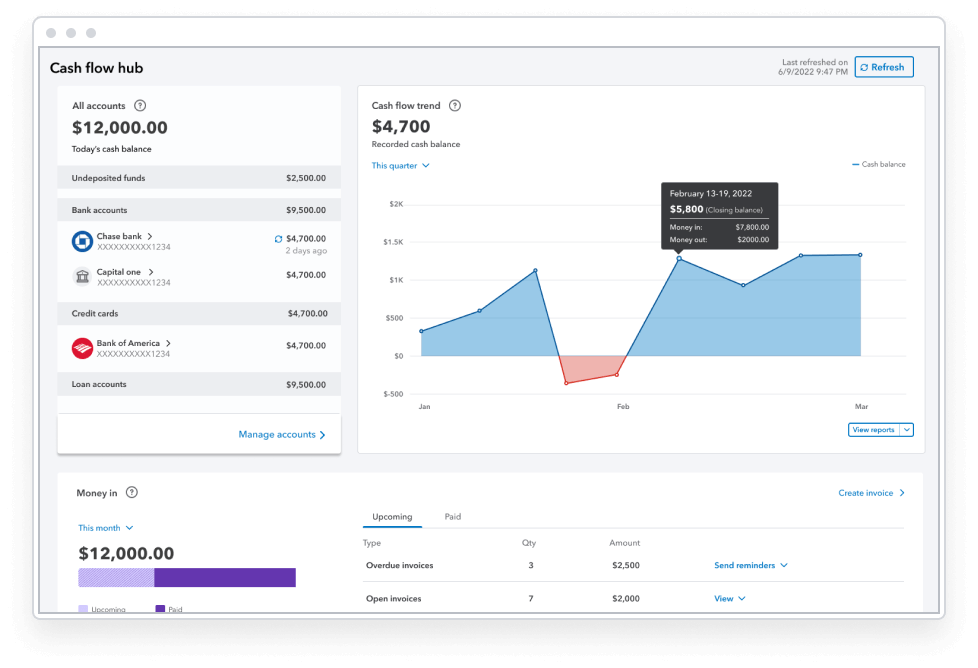Click the Loan accounts row
Screen dimensions: 978x668
pyautogui.click(x=199, y=384)
